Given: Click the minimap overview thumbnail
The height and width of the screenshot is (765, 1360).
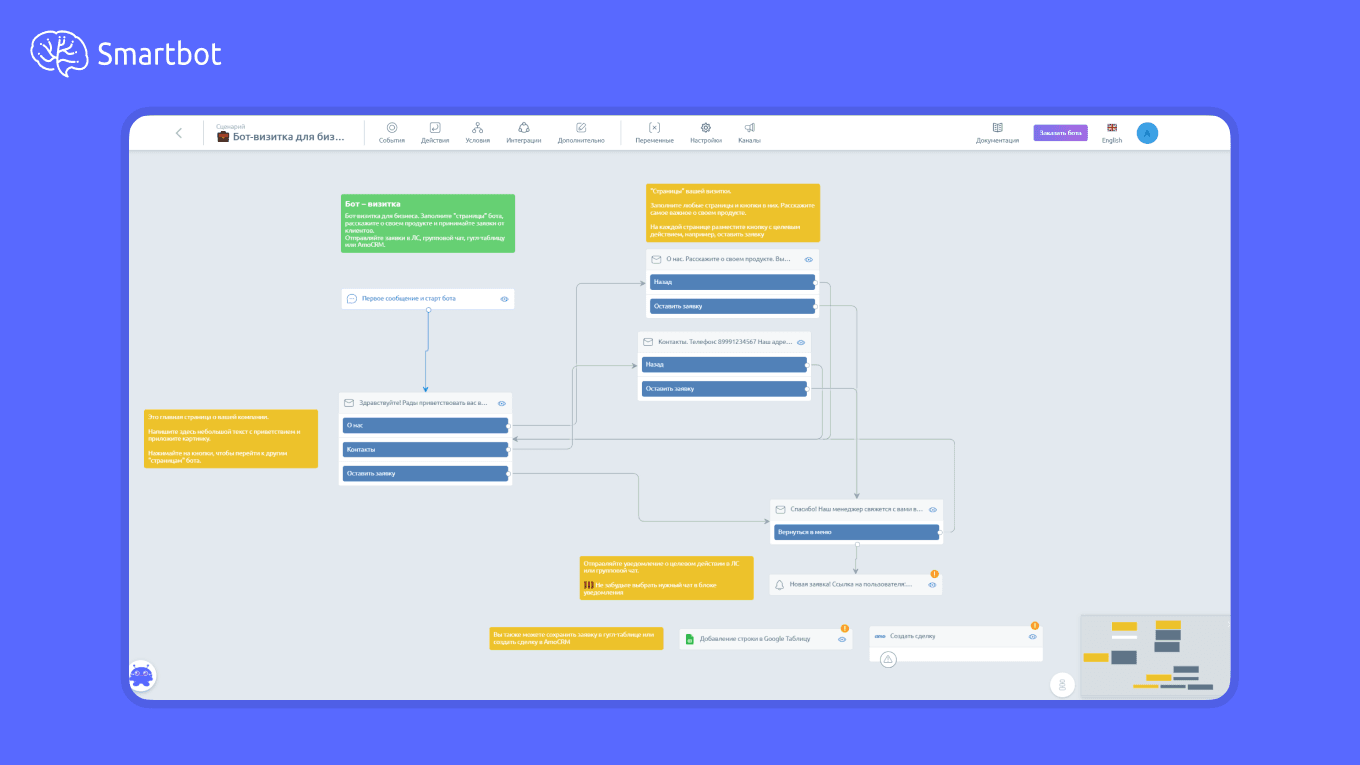Looking at the screenshot, I should point(1155,656).
